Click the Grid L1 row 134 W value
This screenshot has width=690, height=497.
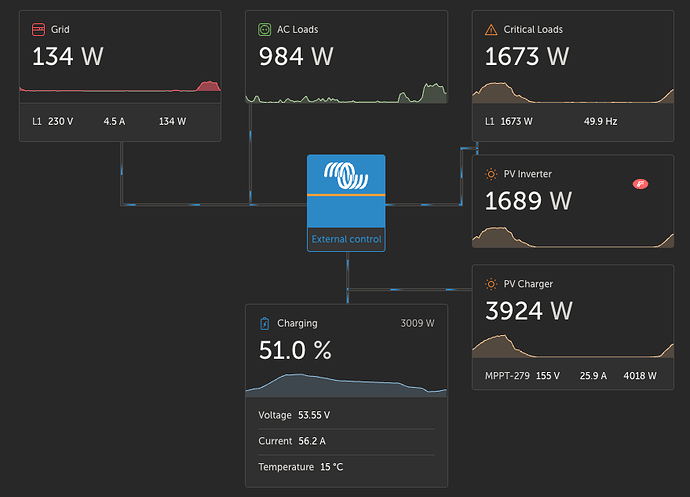point(172,121)
